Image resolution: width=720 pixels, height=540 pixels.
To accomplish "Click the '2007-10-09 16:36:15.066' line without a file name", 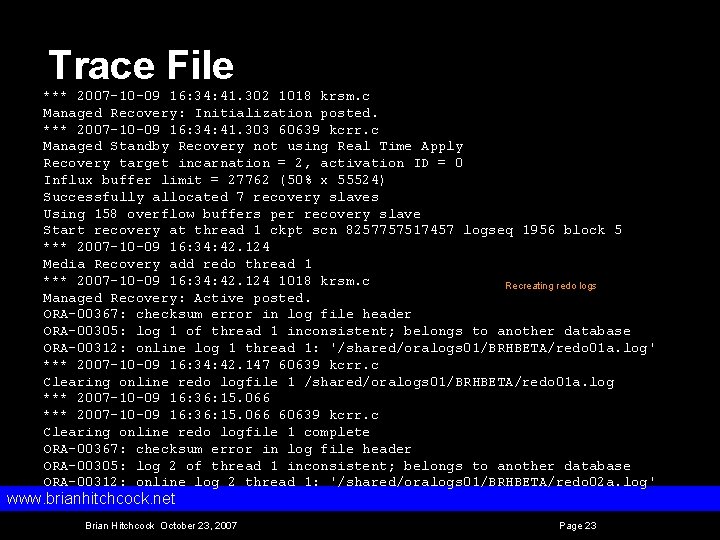I will click(x=156, y=398).
